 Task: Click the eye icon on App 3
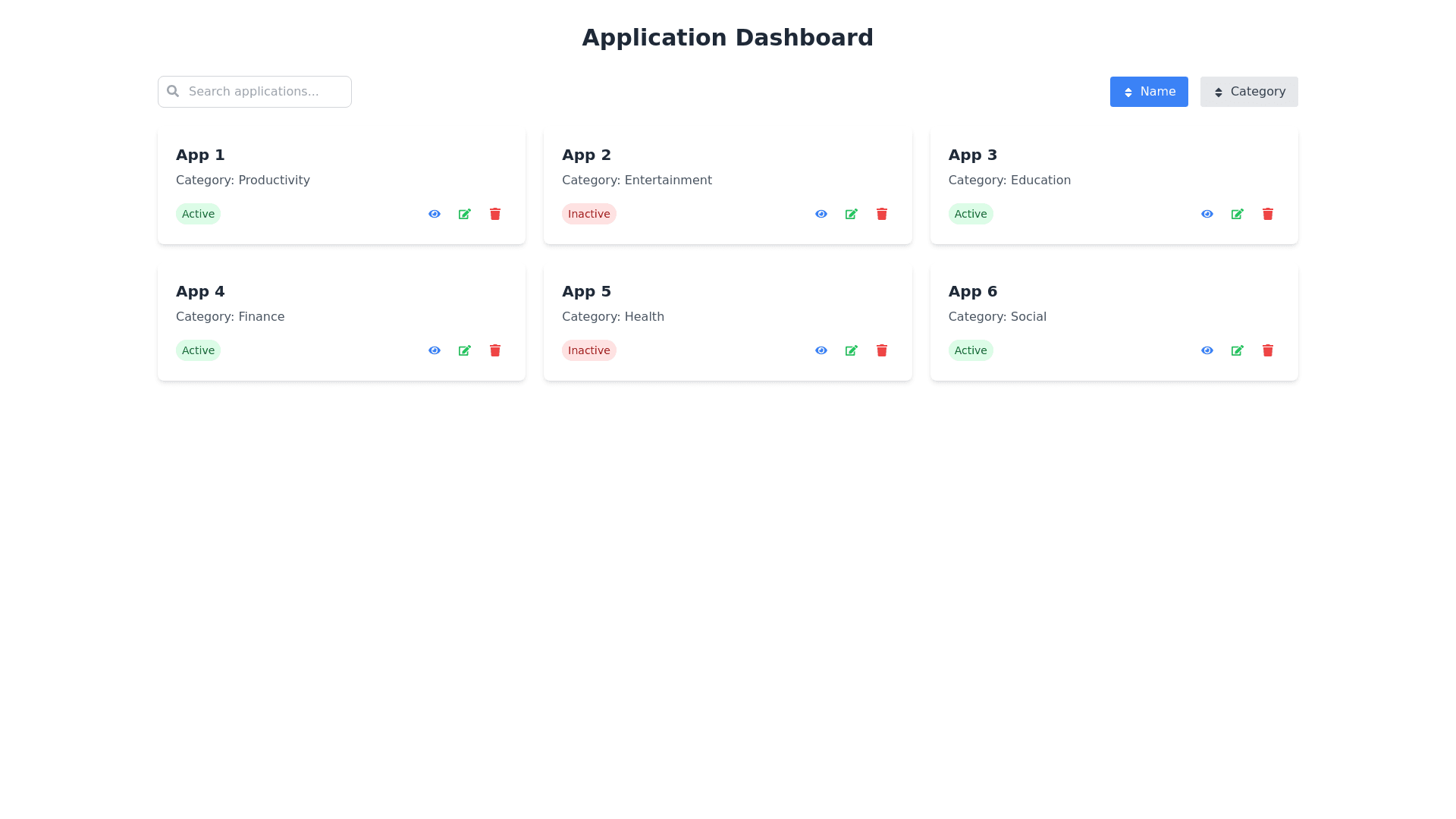coord(1207,214)
